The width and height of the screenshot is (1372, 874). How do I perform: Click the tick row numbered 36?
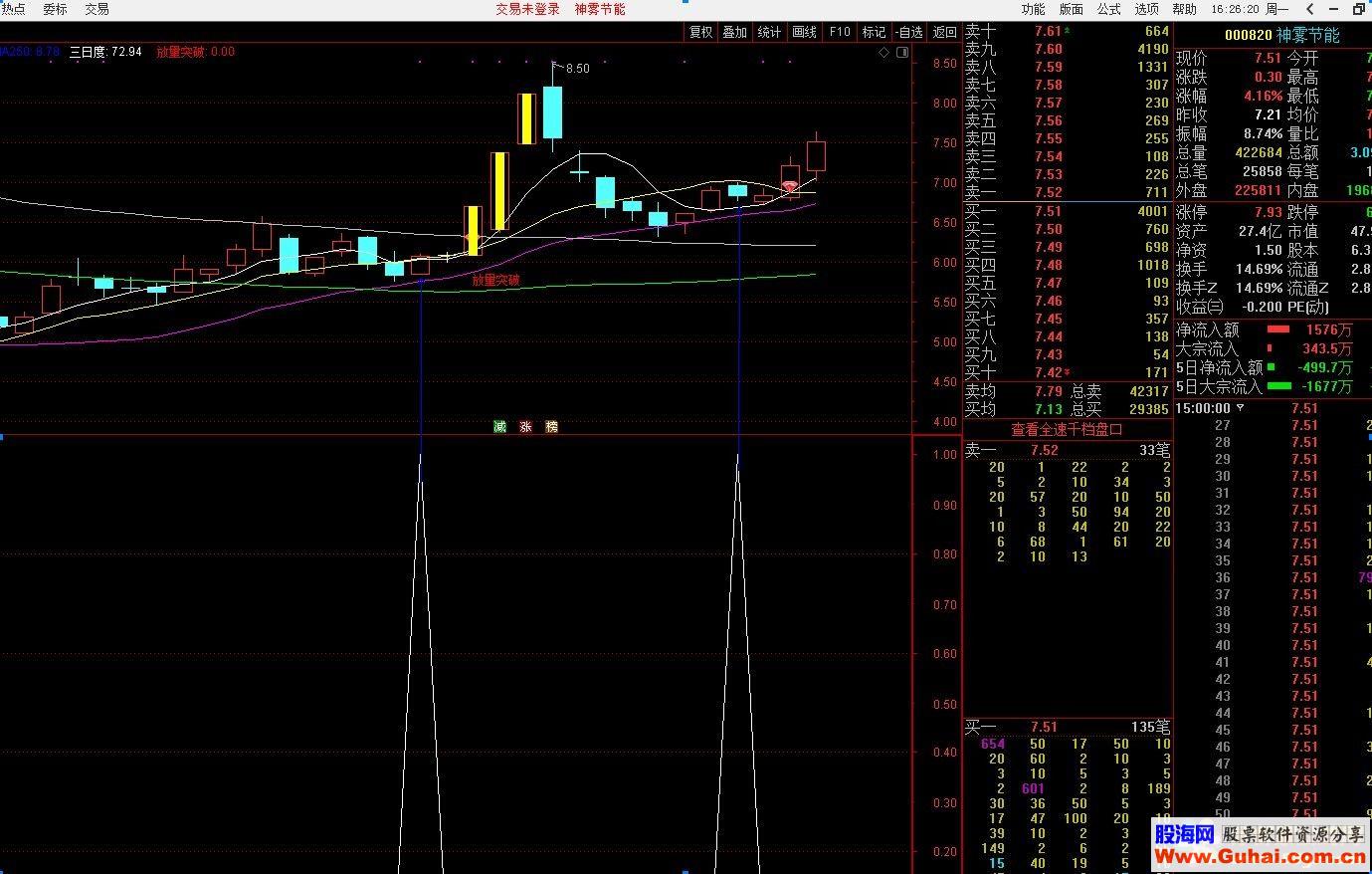(x=1274, y=577)
